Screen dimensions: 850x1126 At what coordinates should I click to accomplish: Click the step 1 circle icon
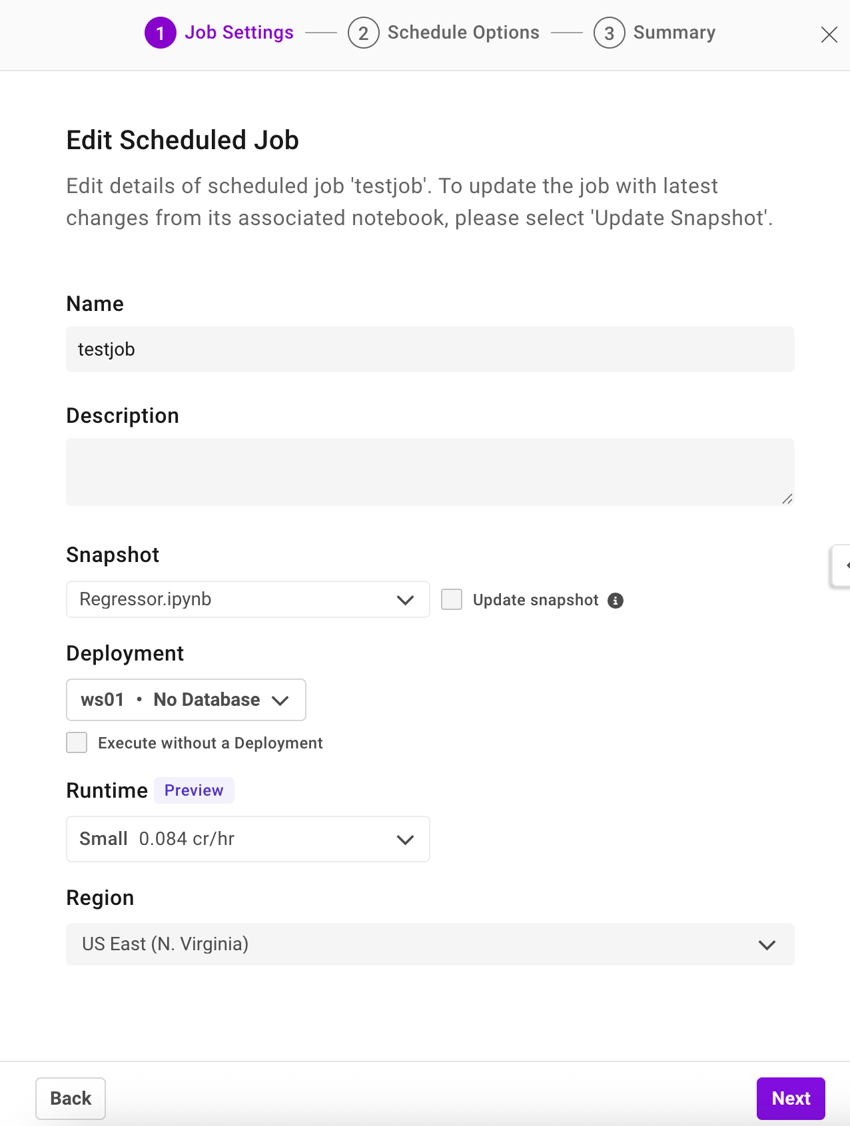(160, 32)
